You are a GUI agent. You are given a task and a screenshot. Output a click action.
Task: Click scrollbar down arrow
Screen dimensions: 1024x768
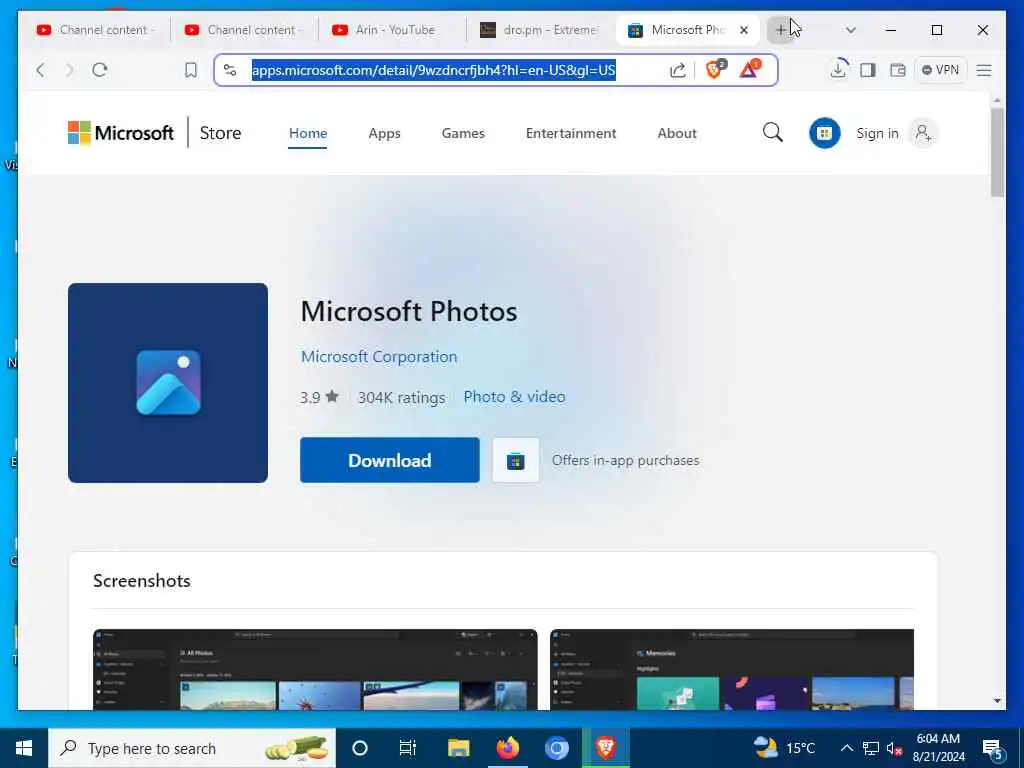997,701
